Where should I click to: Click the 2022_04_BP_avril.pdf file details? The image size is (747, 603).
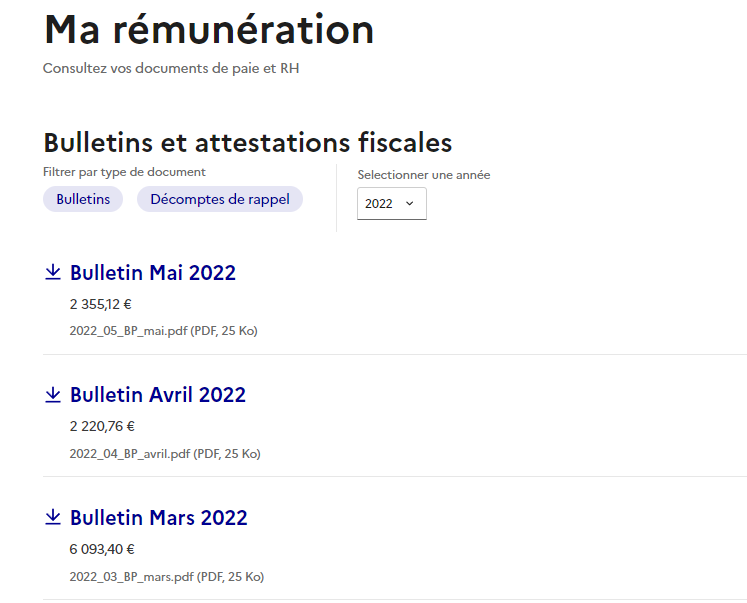[165, 454]
